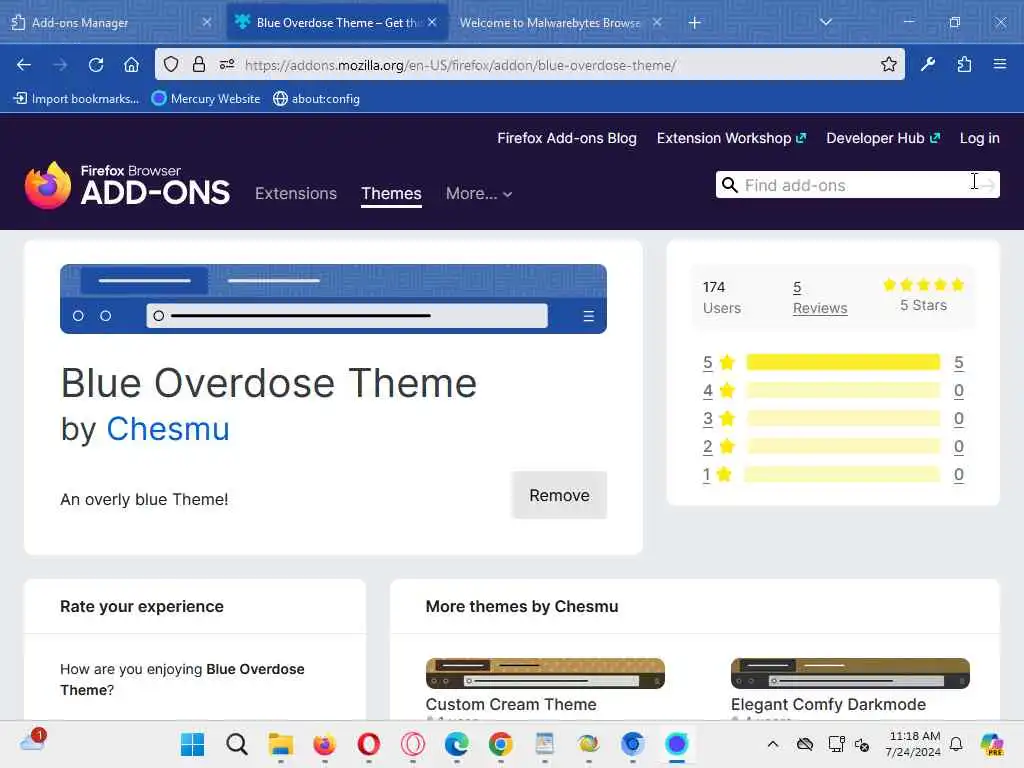1024x768 pixels.
Task: Filter reviews by 5 stars bar
Action: (x=842, y=362)
